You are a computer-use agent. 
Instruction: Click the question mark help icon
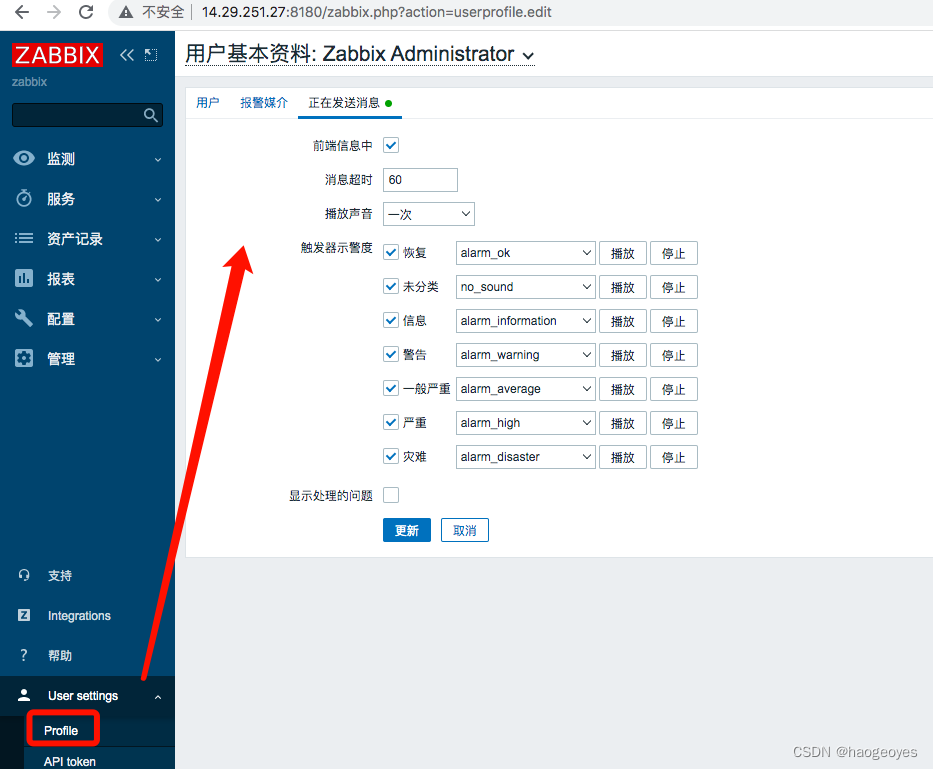(x=24, y=655)
